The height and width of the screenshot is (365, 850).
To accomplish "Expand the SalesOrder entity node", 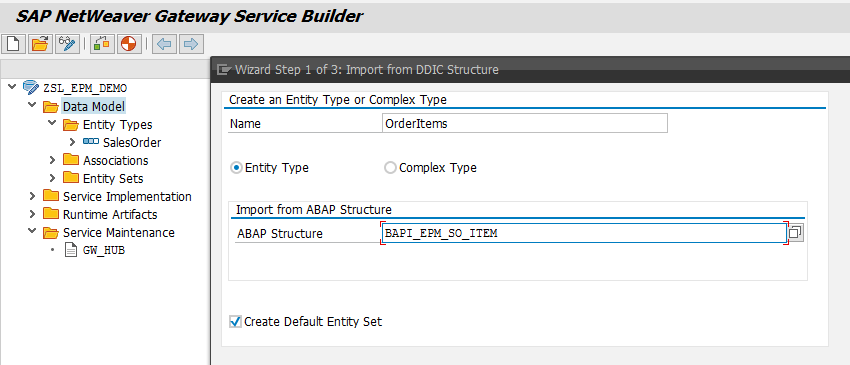I will coord(73,142).
